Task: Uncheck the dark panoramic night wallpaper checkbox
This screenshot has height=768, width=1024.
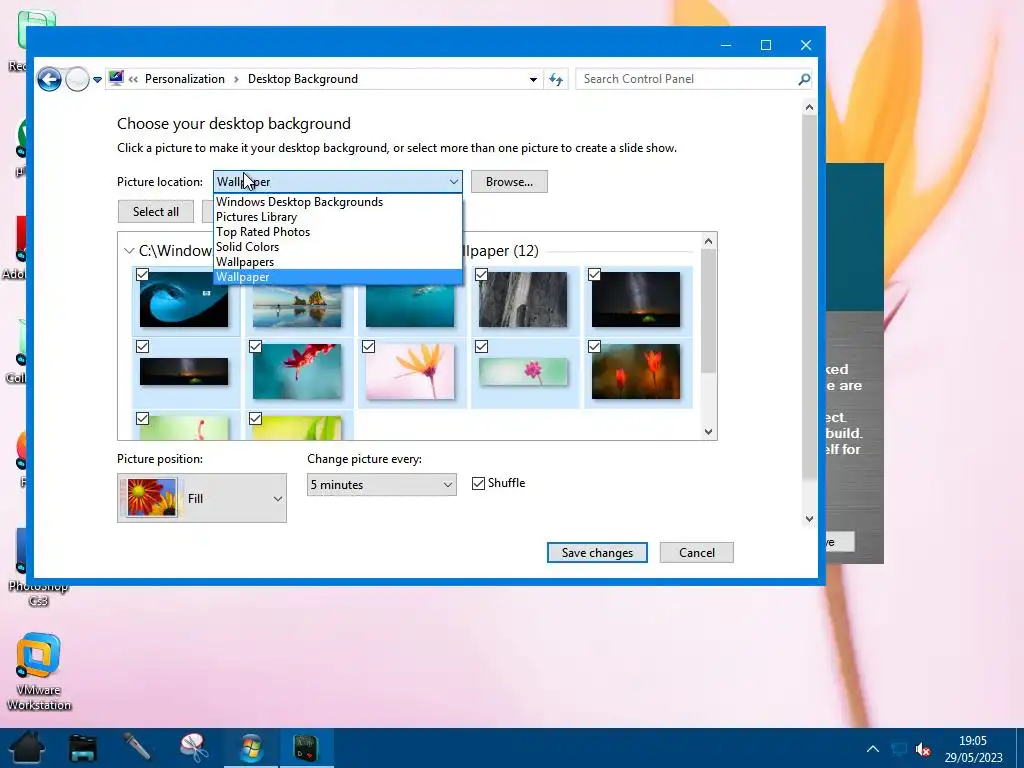Action: coord(142,347)
